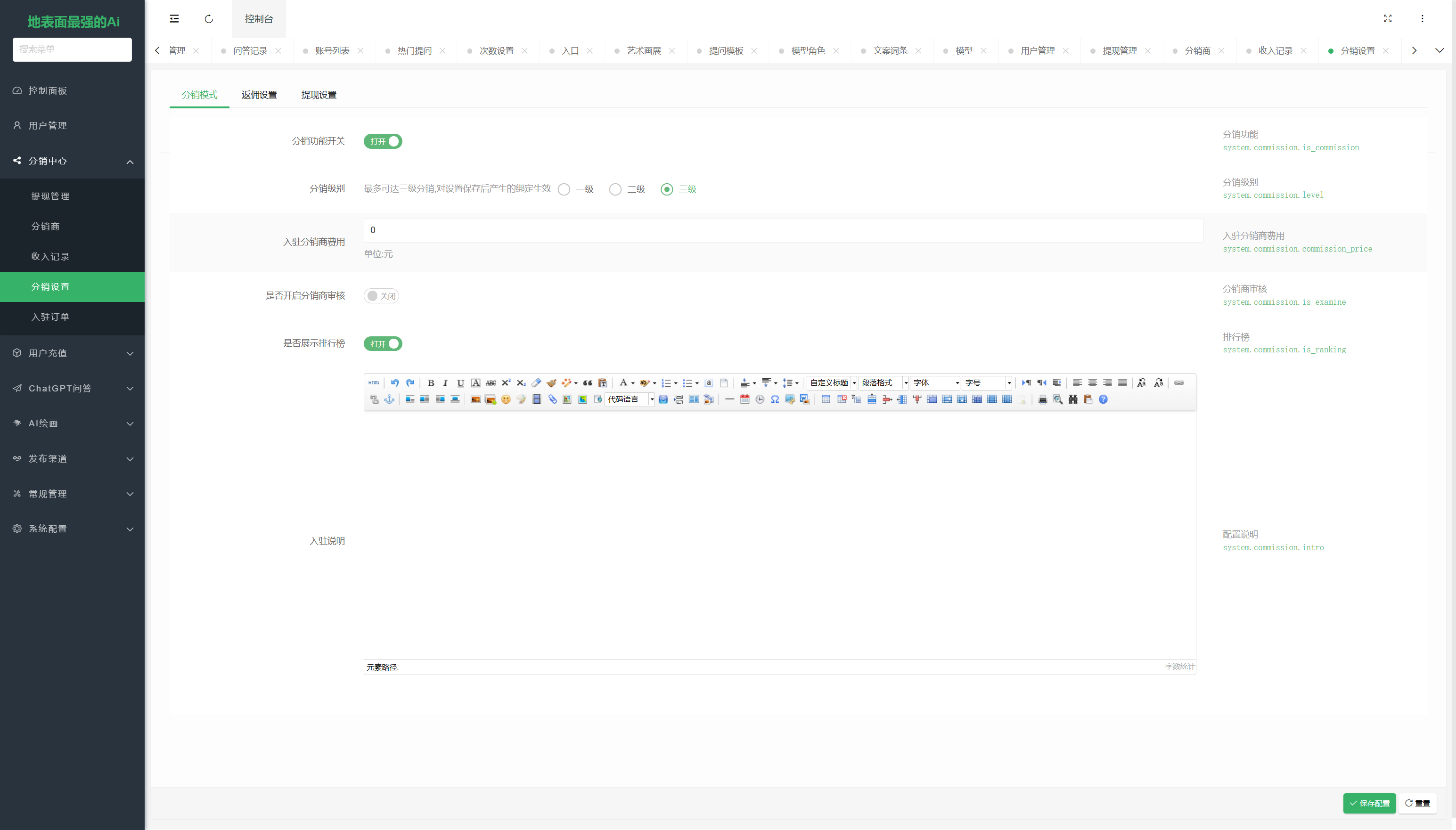Click the blockquote icon in editor
The image size is (1456, 830).
pyautogui.click(x=588, y=383)
